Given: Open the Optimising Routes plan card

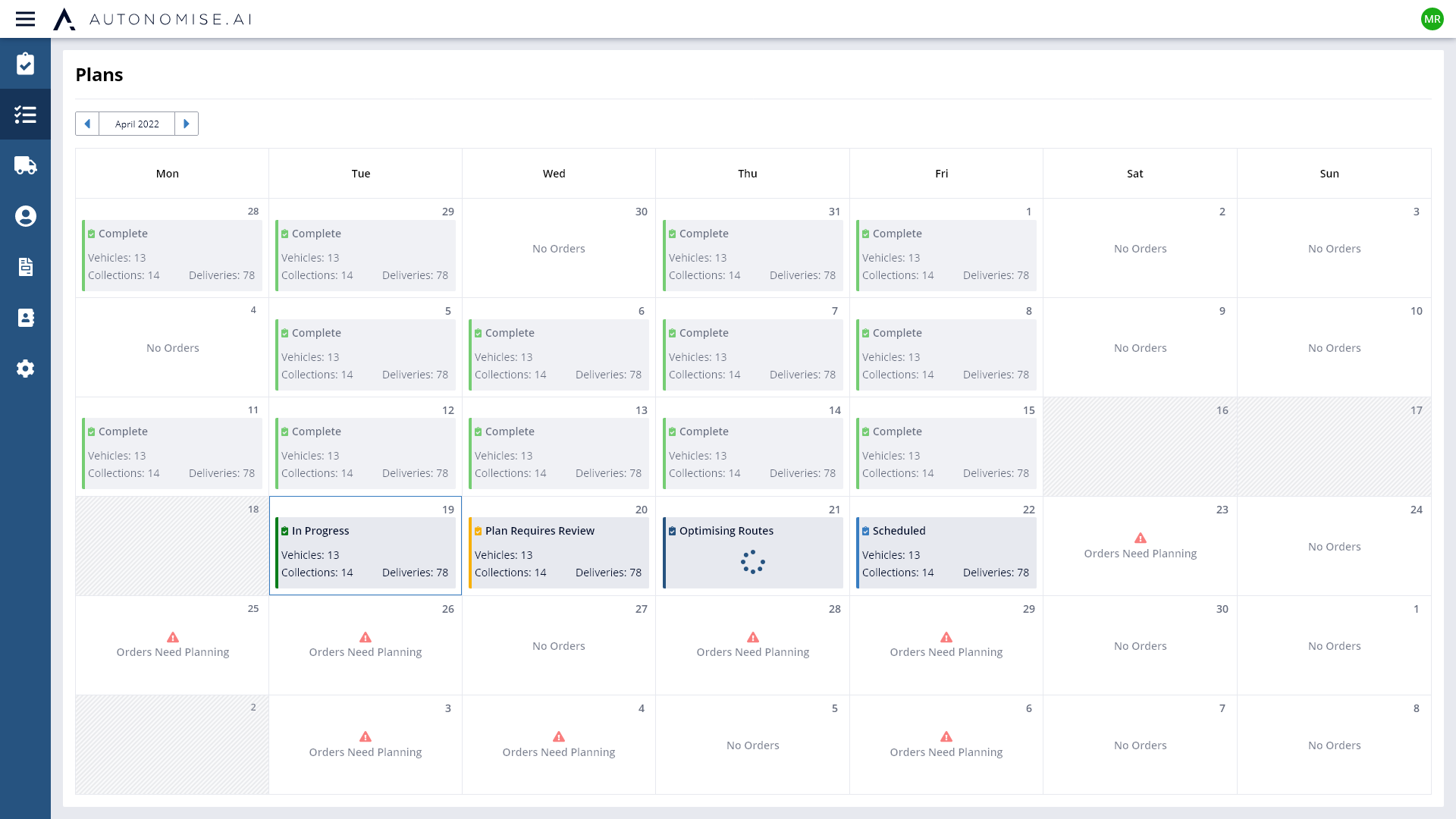Looking at the screenshot, I should (x=752, y=552).
